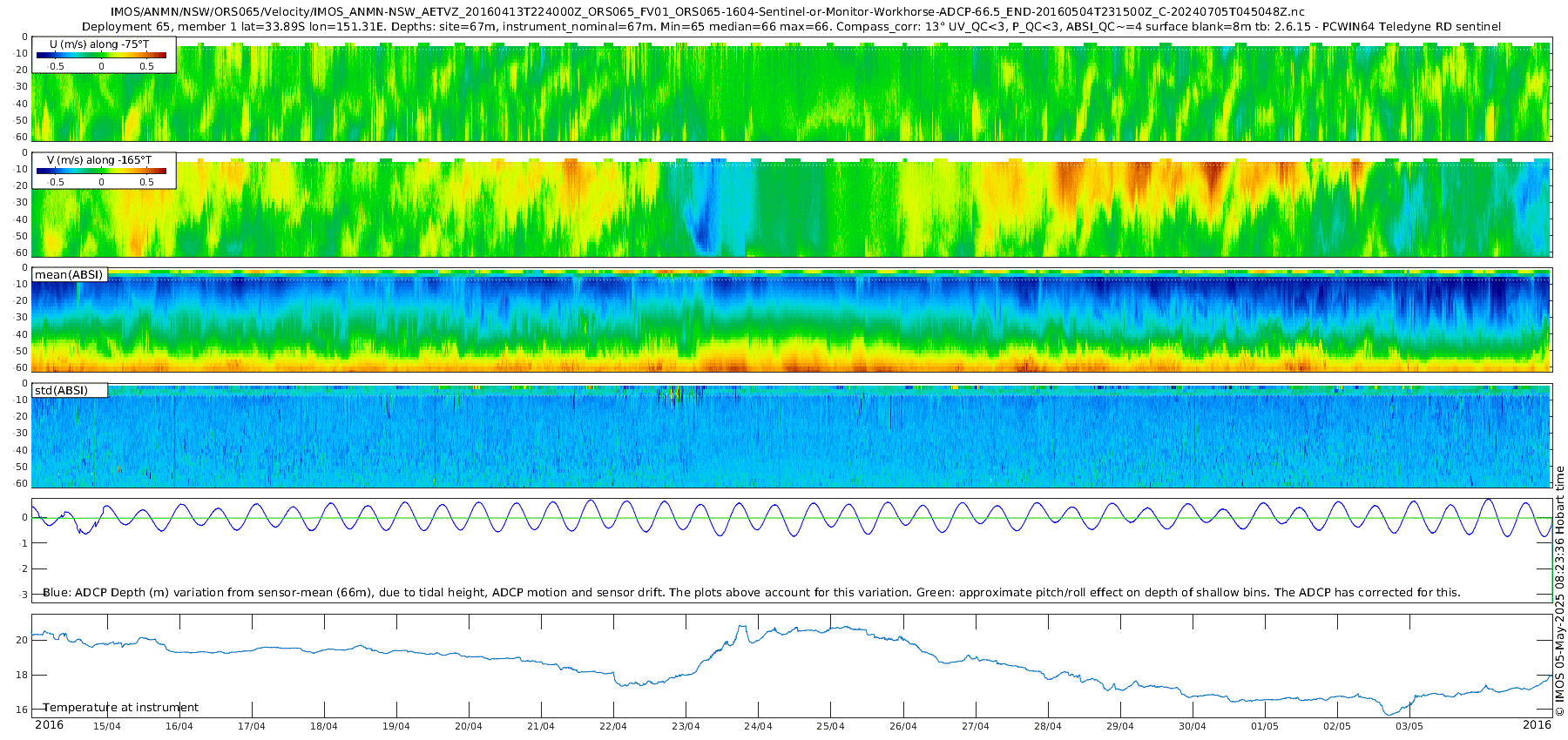
Task: Click the IMOS copyright timestamp text
Action: tap(1560, 591)
